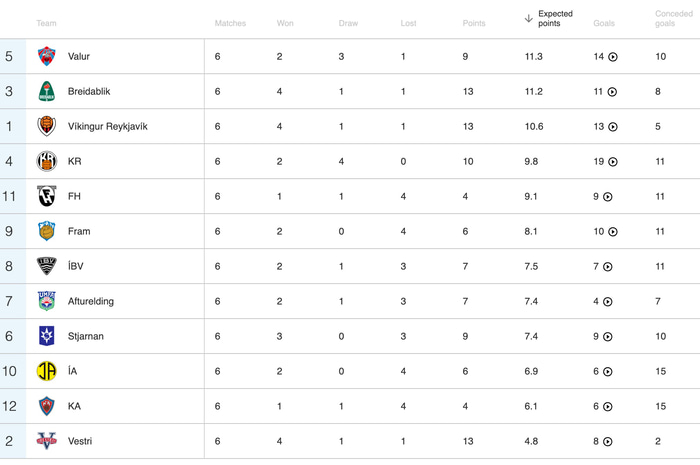The image size is (700, 465).
Task: Click the ÍA yellow badge icon
Action: pyautogui.click(x=46, y=371)
